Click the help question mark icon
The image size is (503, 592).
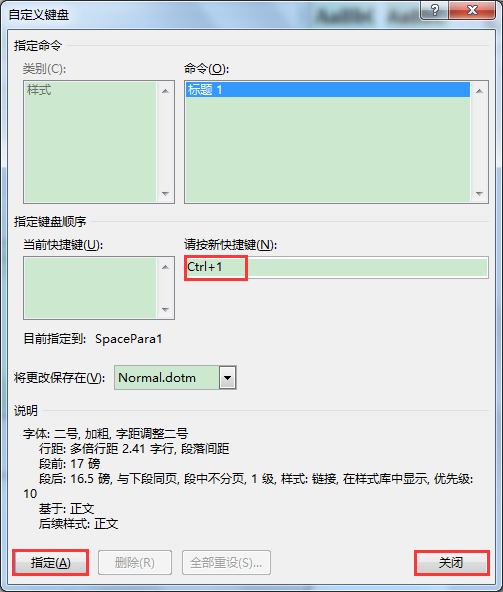click(x=434, y=10)
